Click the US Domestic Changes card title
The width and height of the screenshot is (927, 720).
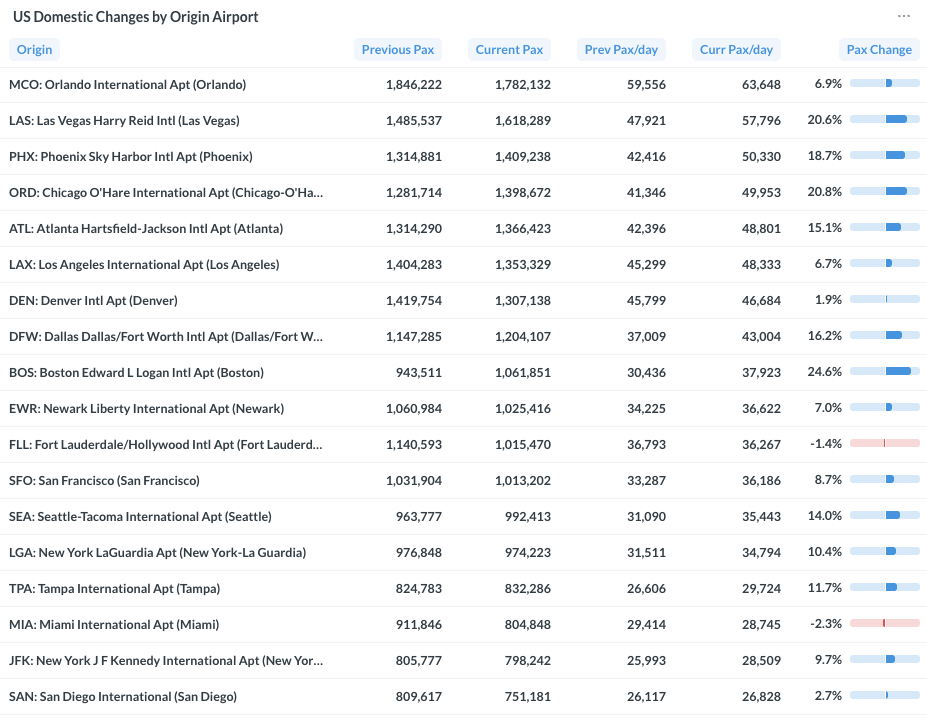(135, 17)
